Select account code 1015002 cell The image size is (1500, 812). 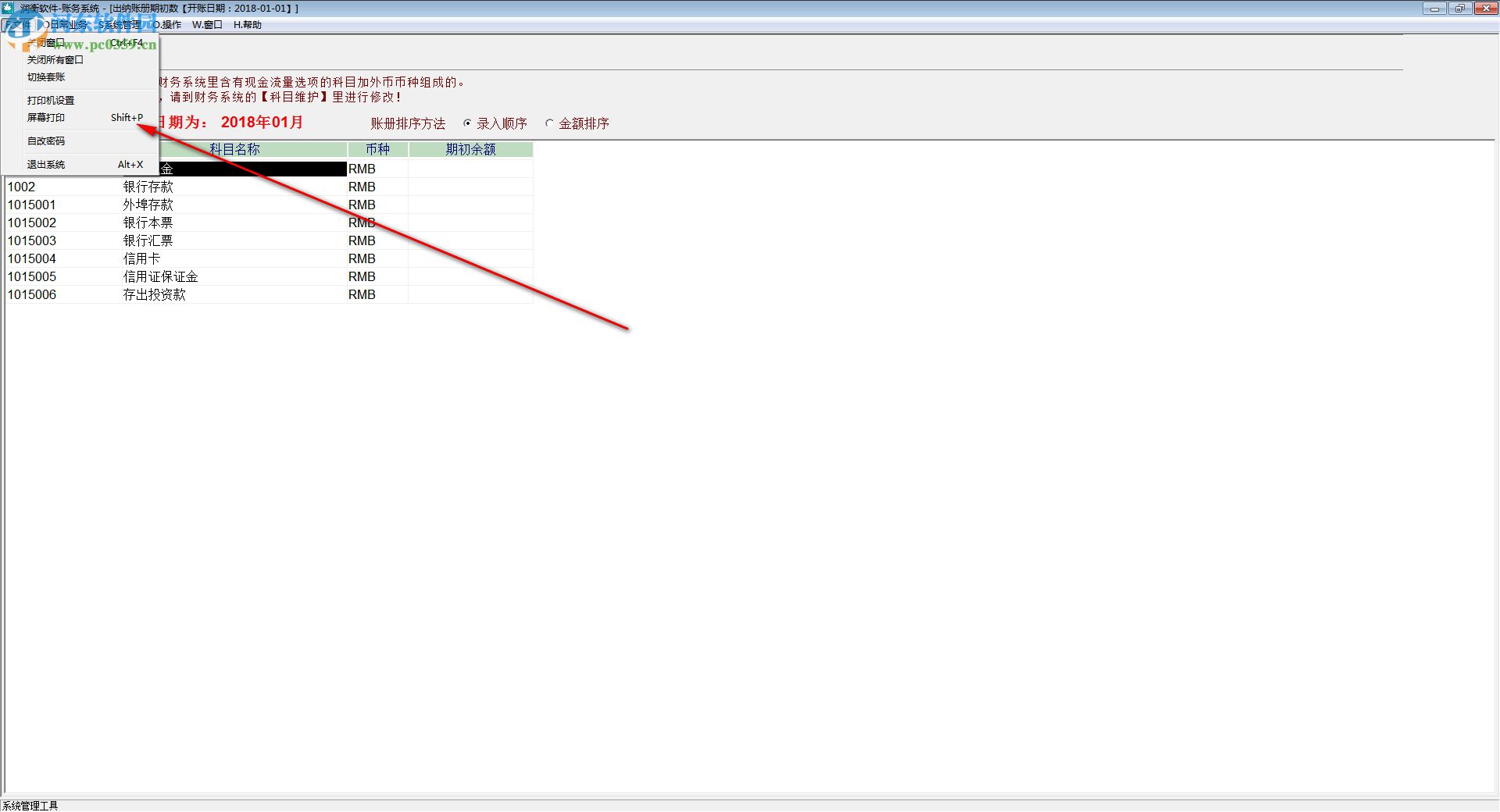[x=63, y=223]
